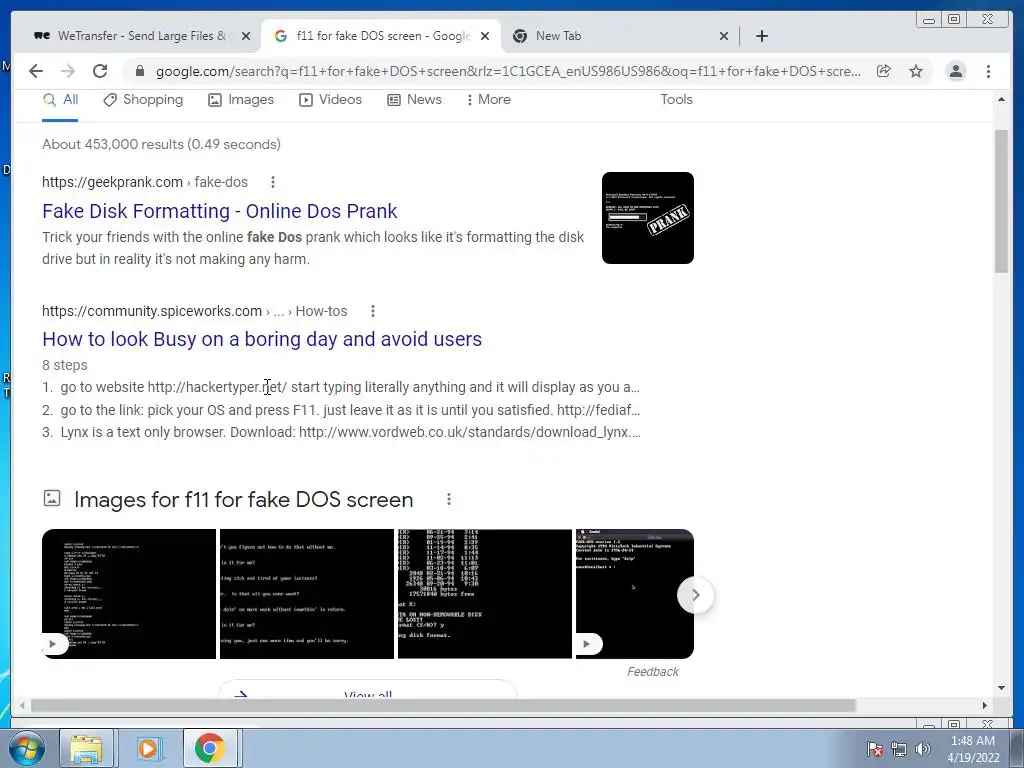This screenshot has width=1024, height=768.
Task: Click the volume speaker icon in tray
Action: pyautogui.click(x=923, y=749)
